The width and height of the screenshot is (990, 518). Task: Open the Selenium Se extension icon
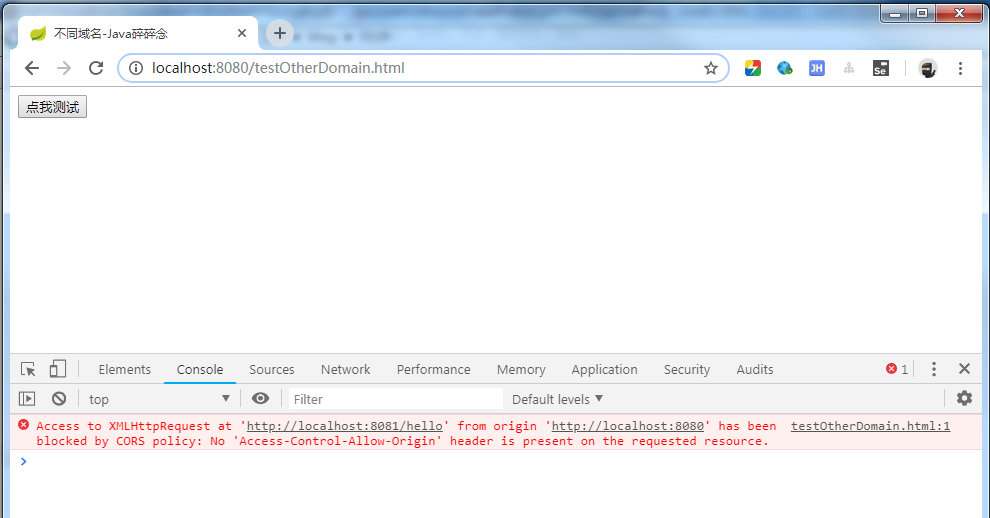[x=881, y=68]
